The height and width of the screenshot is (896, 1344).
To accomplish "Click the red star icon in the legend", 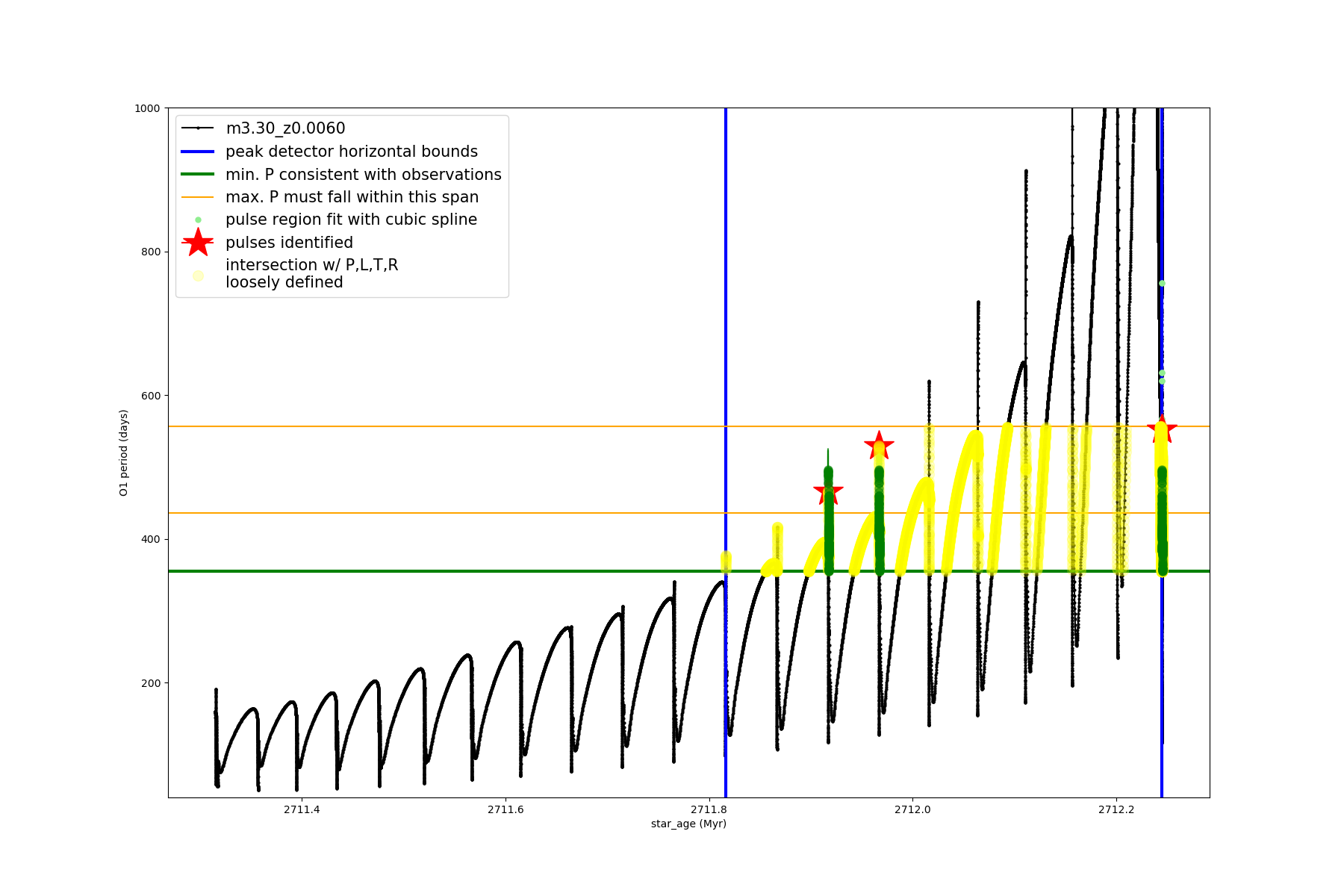I will 198,242.
